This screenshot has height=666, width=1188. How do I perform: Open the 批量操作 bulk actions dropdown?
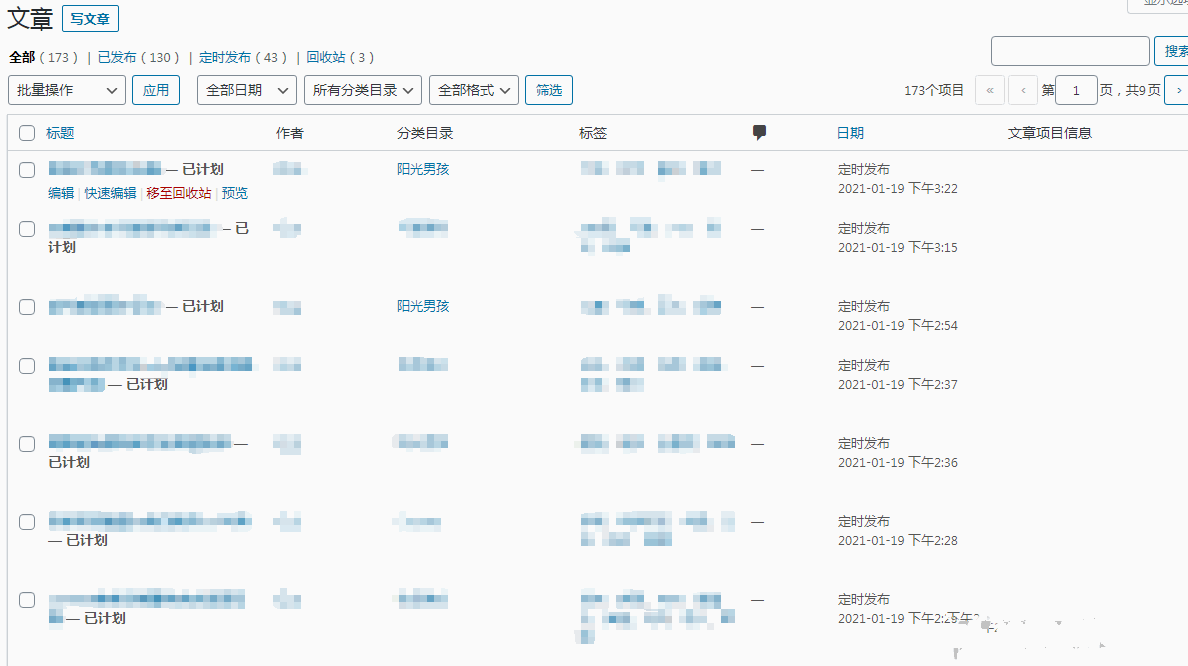(x=67, y=90)
